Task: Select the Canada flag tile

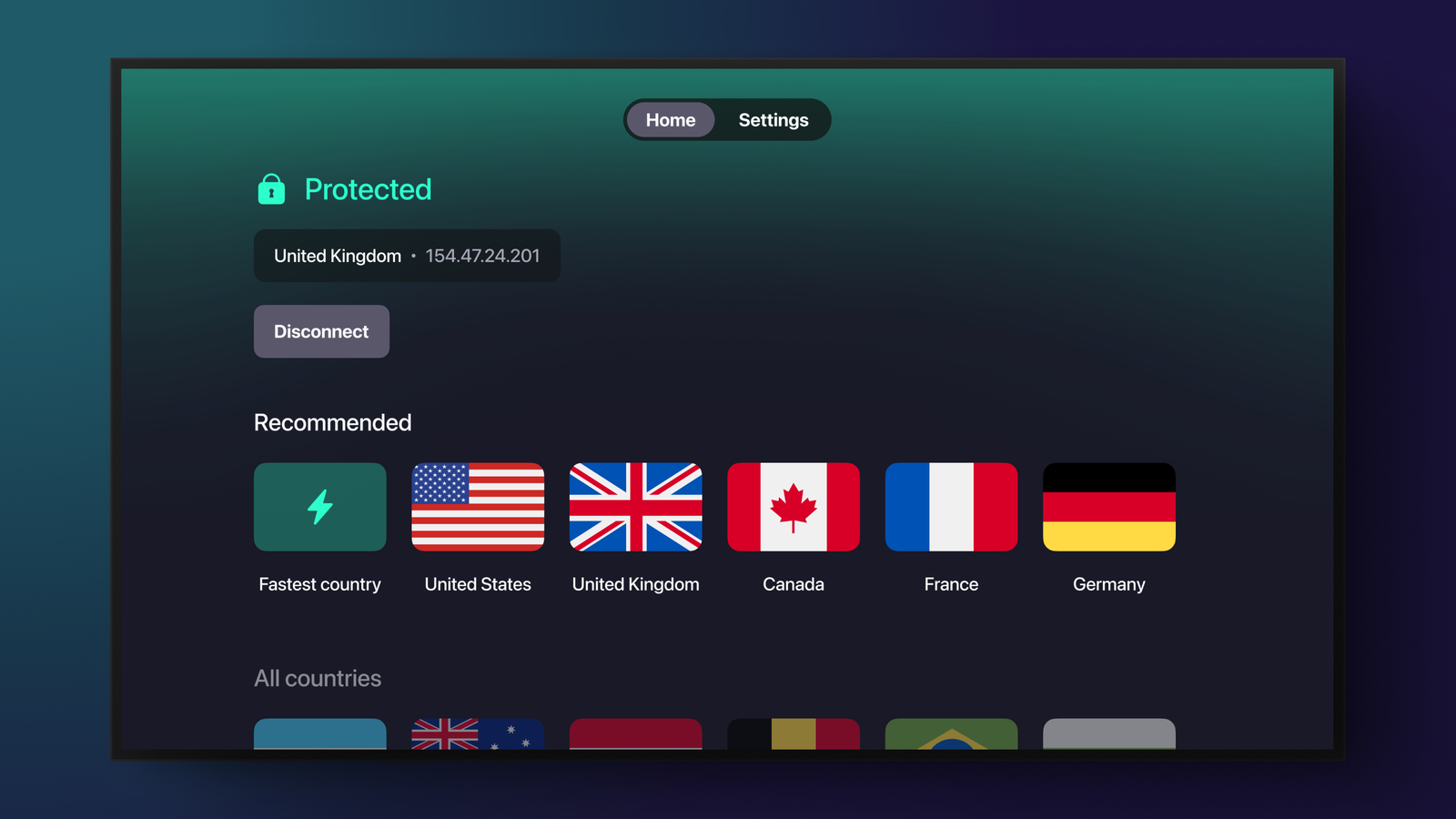Action: pos(794,507)
